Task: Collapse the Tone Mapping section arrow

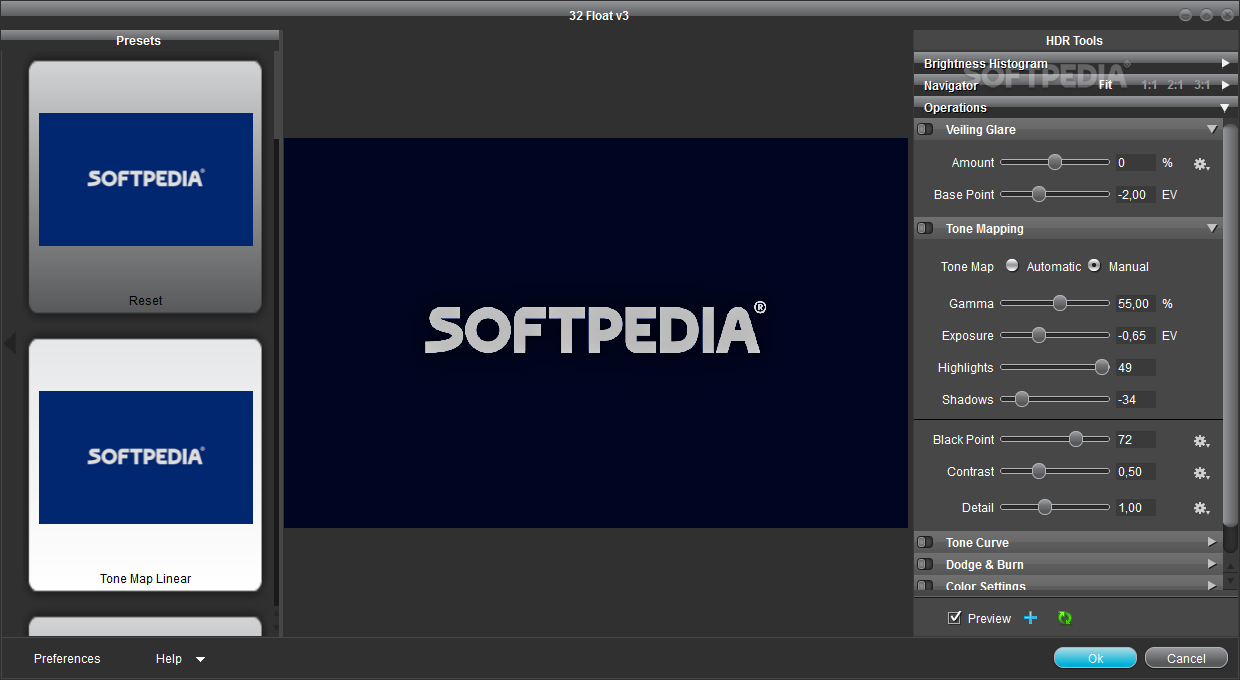Action: [x=1212, y=228]
